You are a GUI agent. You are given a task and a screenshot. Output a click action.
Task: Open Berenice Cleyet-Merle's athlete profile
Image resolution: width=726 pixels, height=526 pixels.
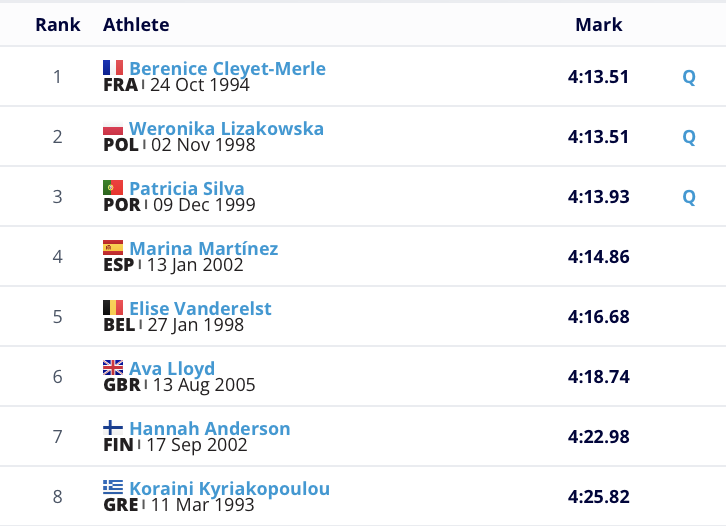click(x=227, y=69)
